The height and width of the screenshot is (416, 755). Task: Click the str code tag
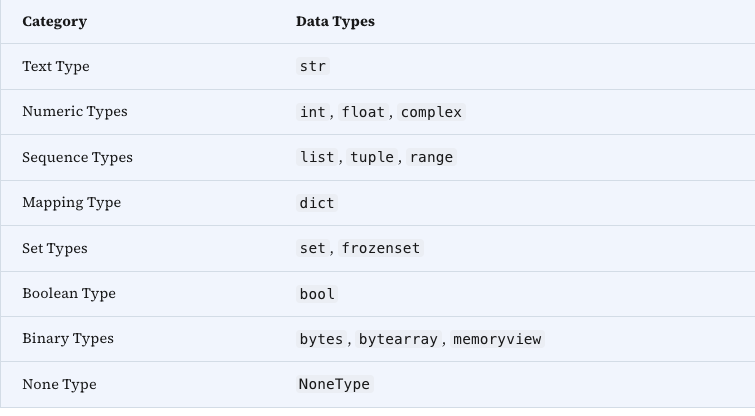tap(313, 66)
